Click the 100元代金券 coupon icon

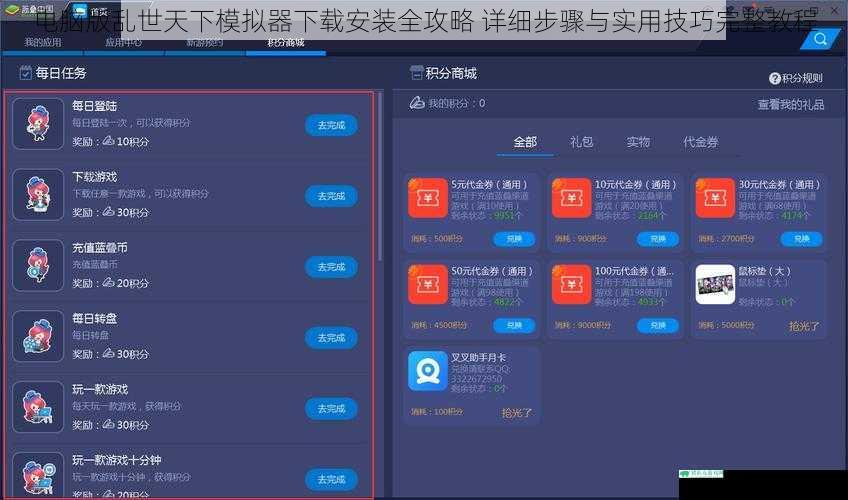572,284
